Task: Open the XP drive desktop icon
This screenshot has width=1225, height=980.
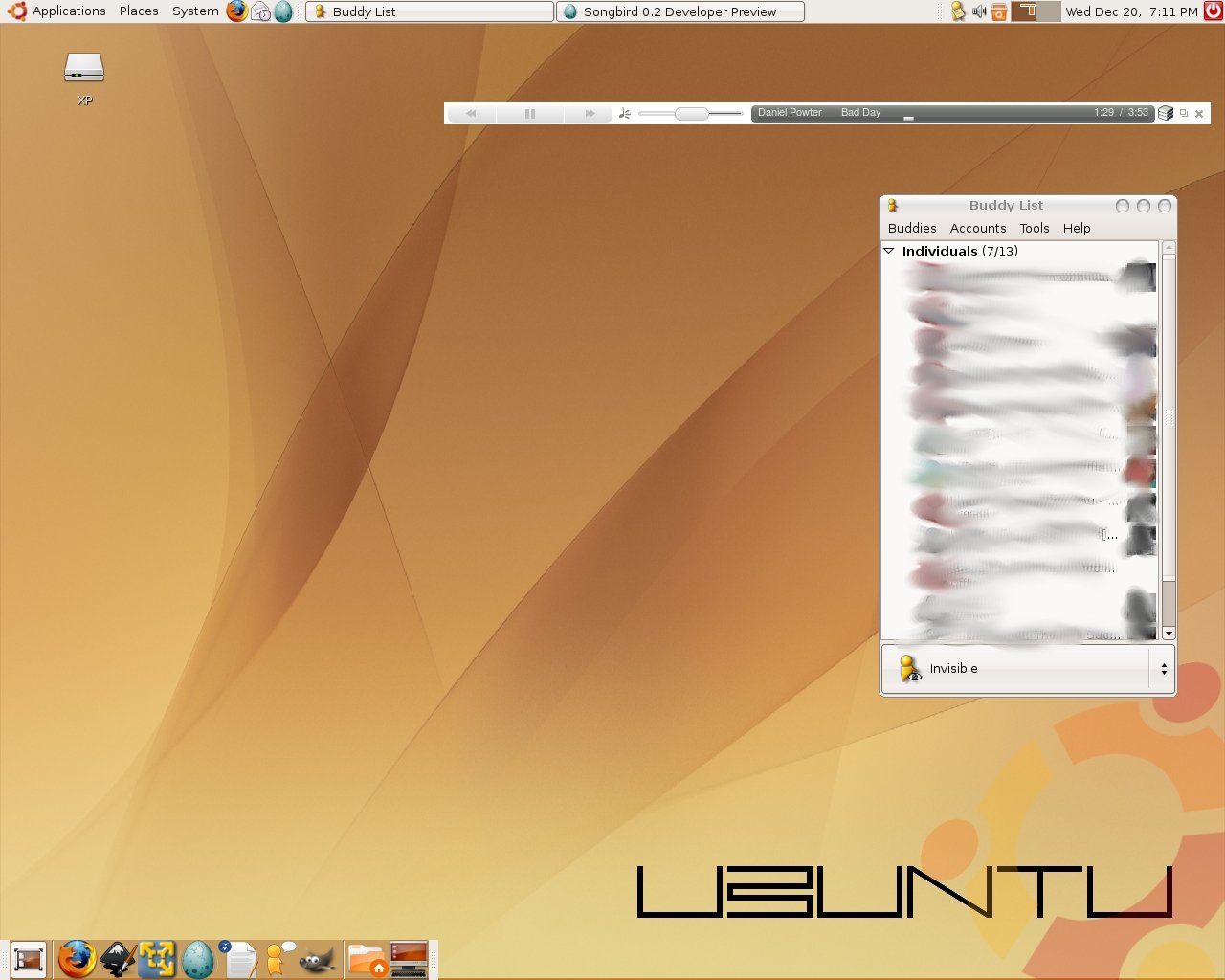Action: pos(84,78)
